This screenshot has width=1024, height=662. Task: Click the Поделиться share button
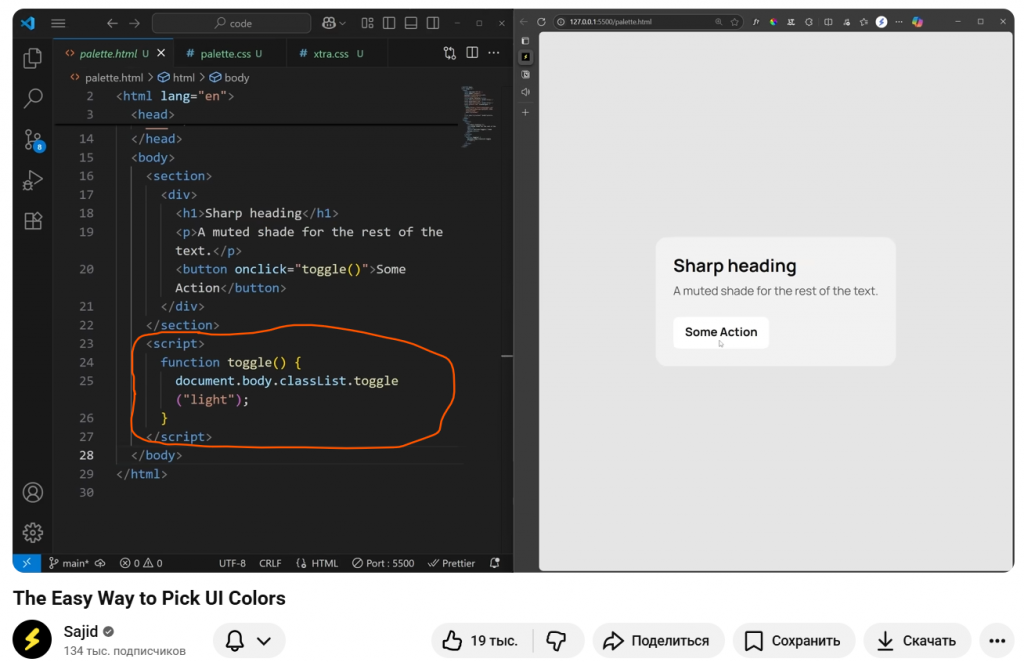658,641
